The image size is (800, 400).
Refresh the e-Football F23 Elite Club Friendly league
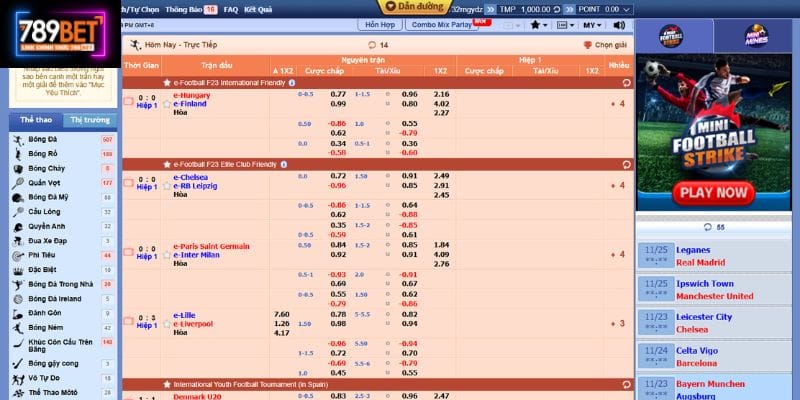pos(627,164)
